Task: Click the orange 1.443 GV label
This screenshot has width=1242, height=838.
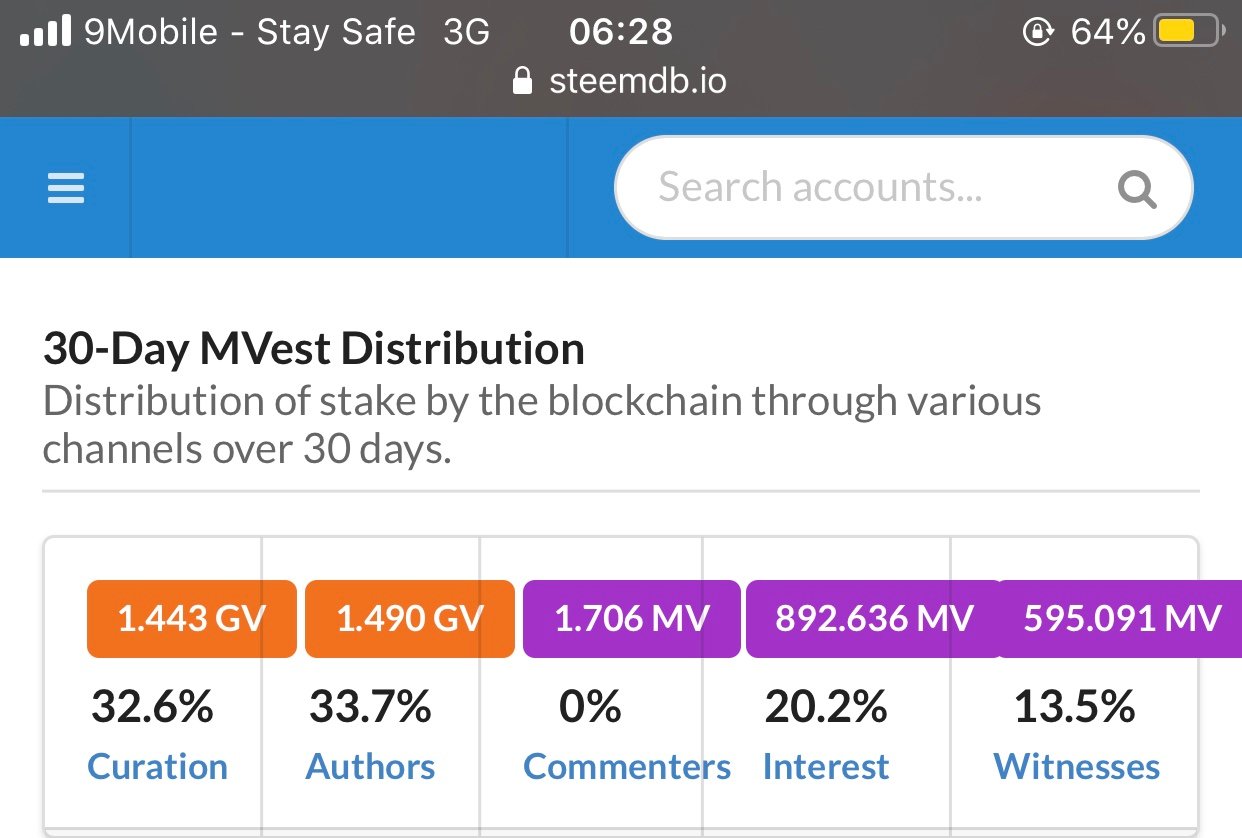Action: (192, 619)
